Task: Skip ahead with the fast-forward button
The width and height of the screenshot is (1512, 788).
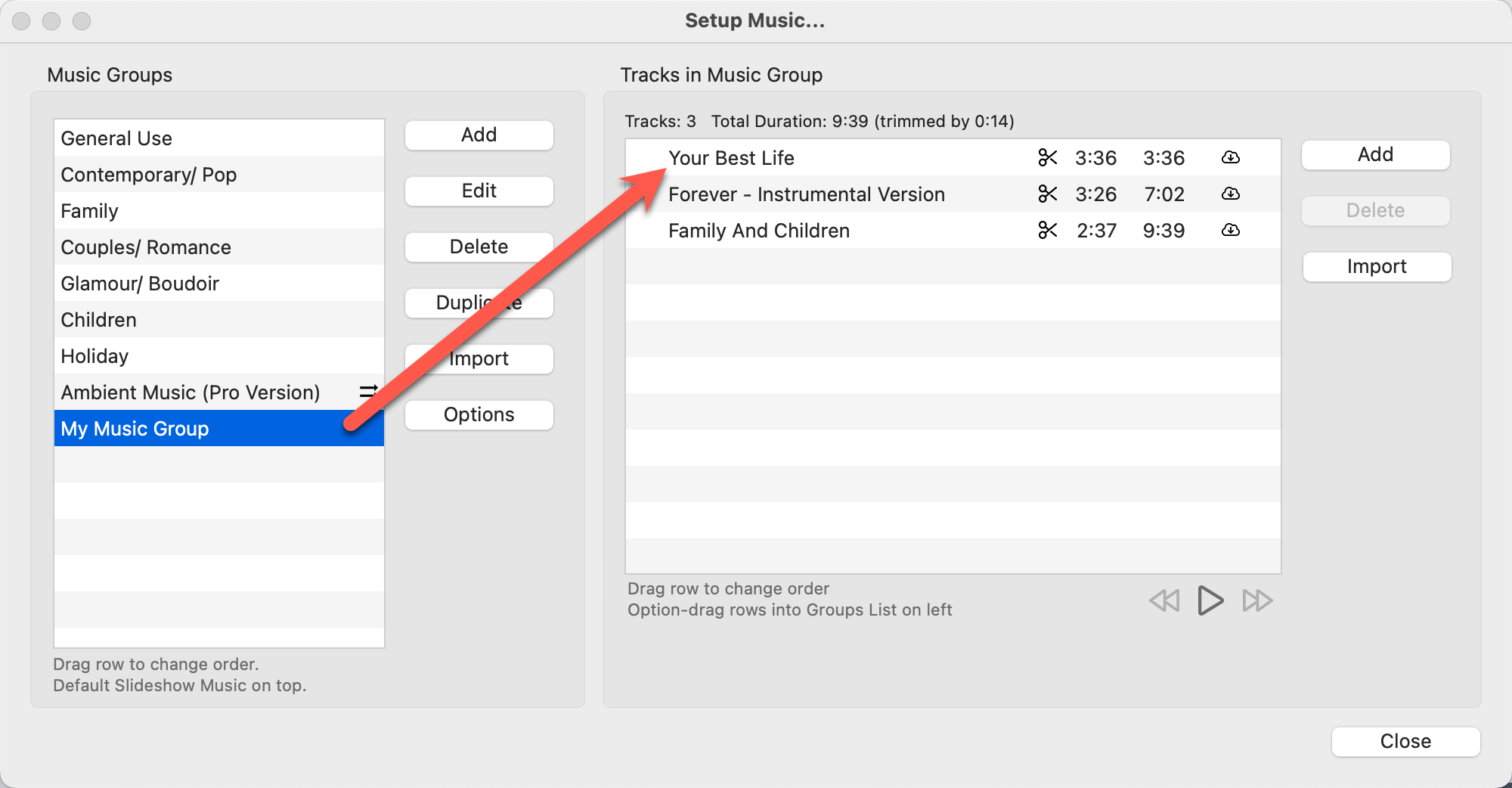Action: (x=1257, y=600)
